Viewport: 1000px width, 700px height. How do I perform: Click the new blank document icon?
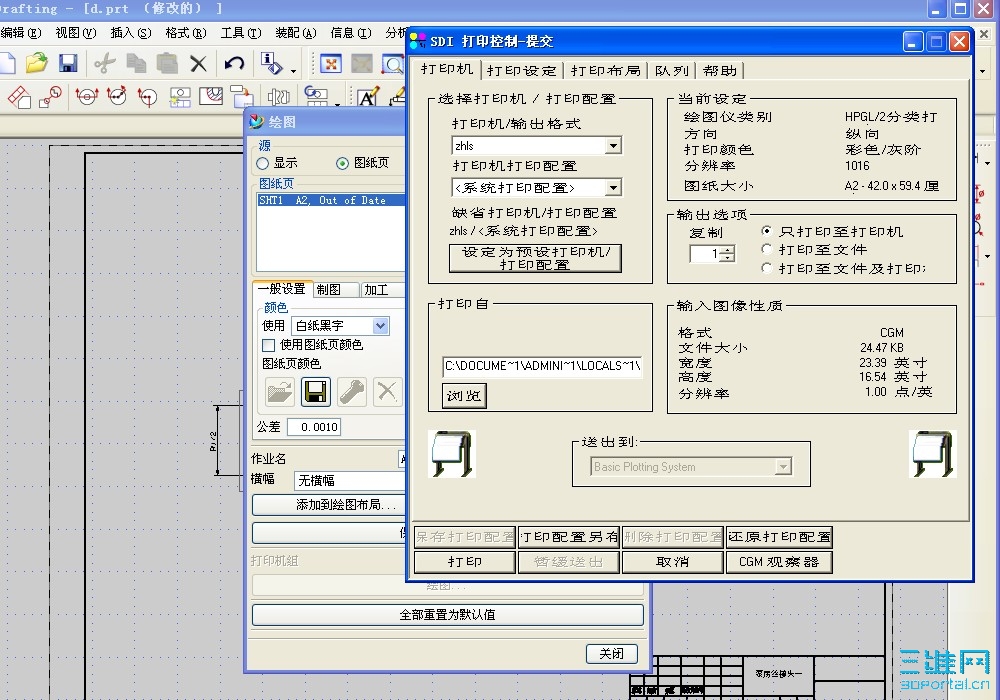tap(7, 63)
